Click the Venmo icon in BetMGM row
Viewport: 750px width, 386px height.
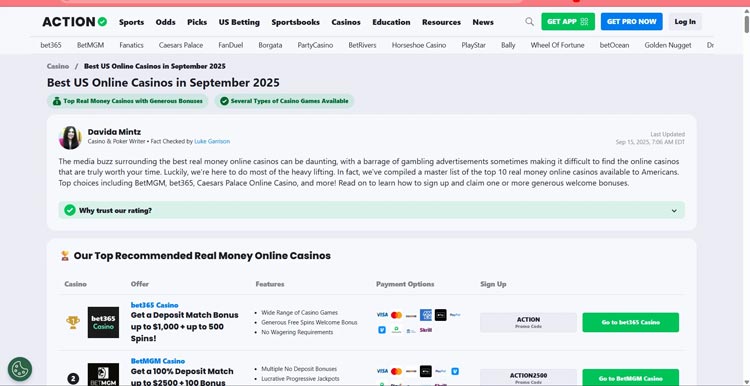point(455,371)
